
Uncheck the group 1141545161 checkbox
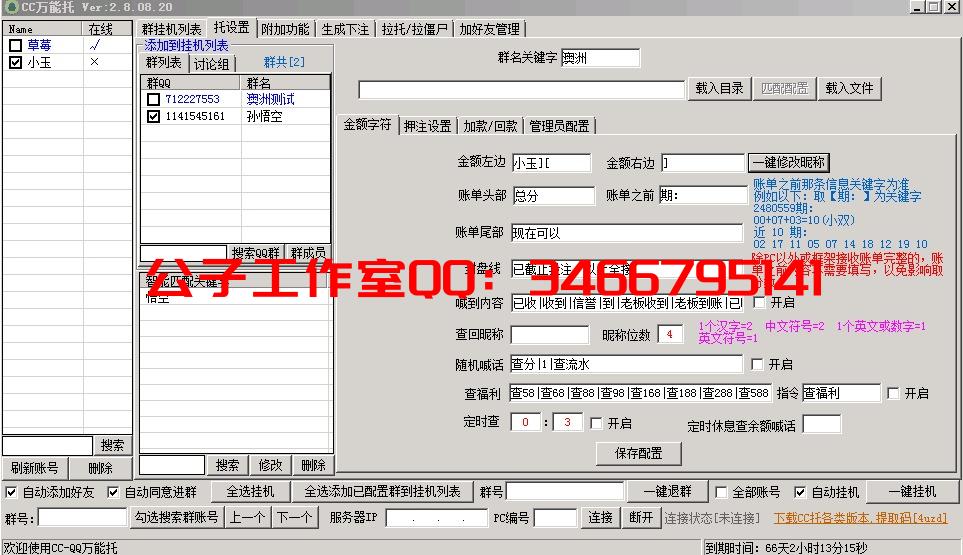(154, 116)
